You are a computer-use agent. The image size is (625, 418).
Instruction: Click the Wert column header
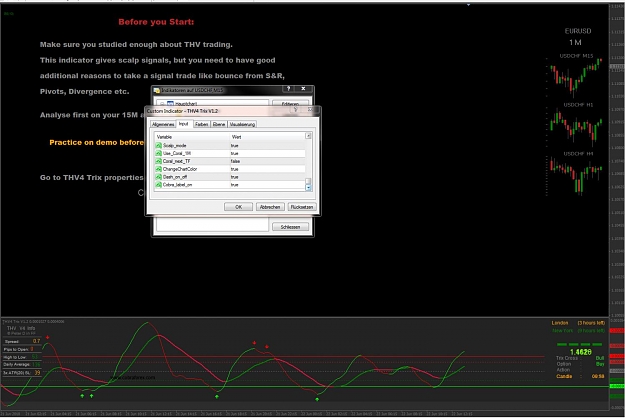click(267, 137)
